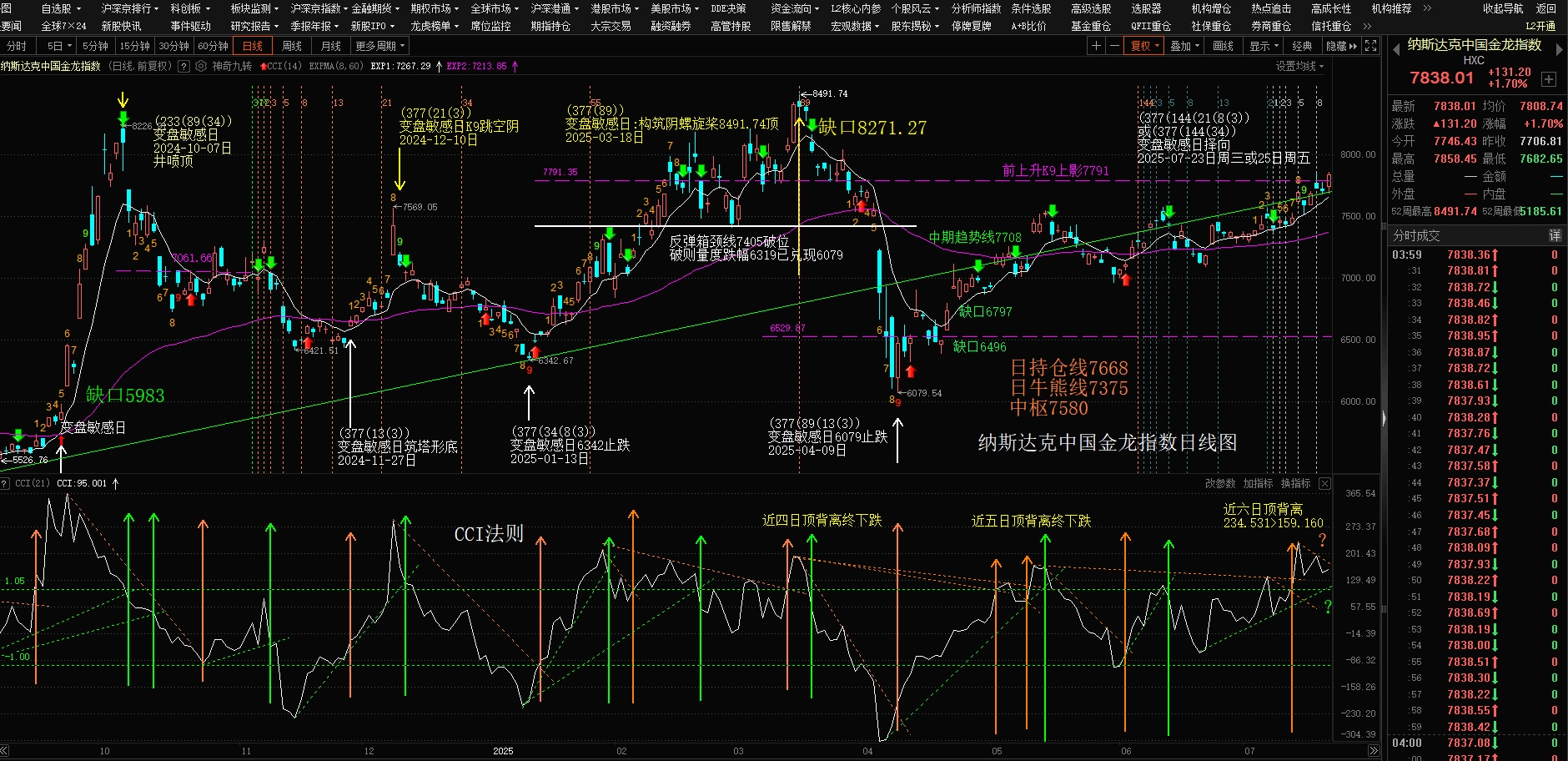Switch to 15分钟 period
This screenshot has width=1568, height=761.
point(134,46)
